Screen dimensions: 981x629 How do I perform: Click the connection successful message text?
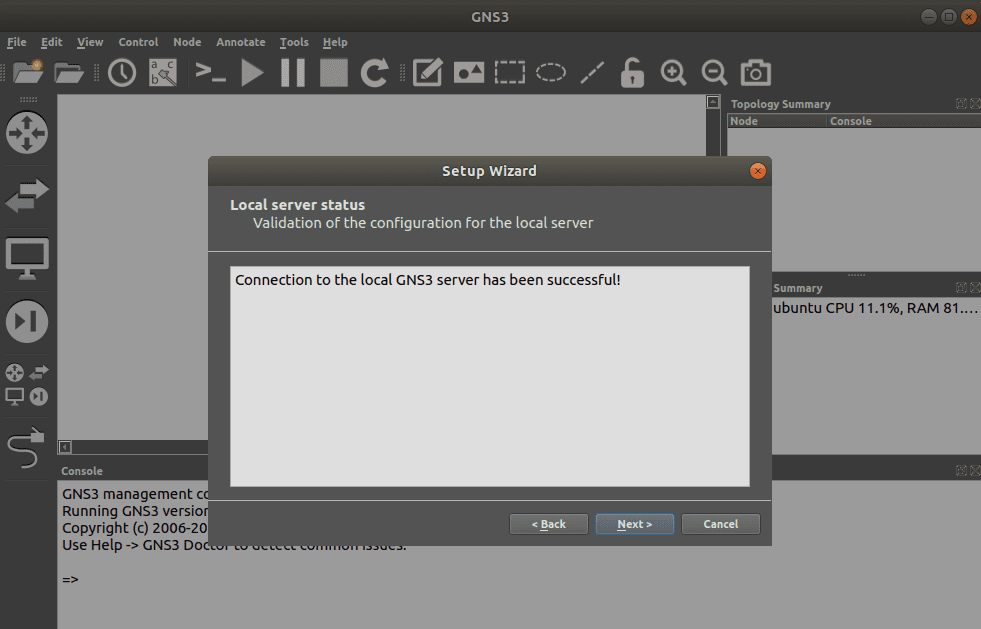coord(428,280)
